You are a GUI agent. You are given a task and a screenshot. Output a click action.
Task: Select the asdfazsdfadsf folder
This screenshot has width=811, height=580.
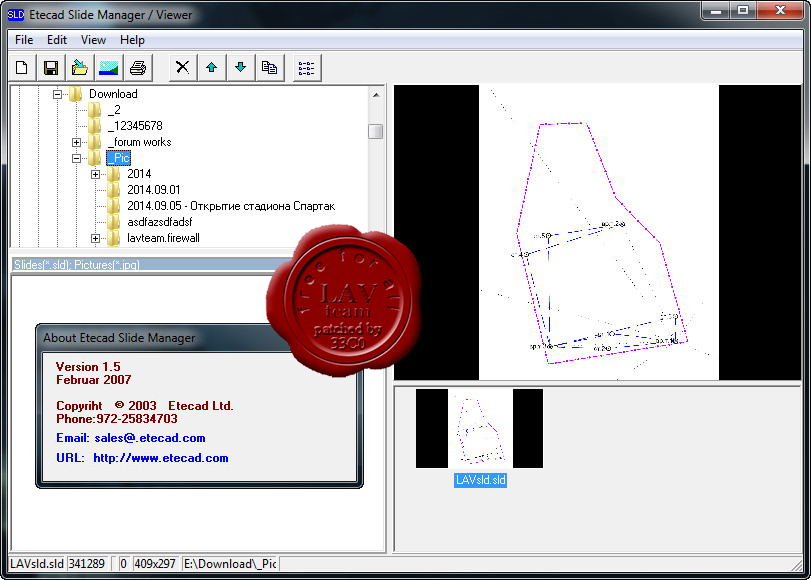(160, 222)
